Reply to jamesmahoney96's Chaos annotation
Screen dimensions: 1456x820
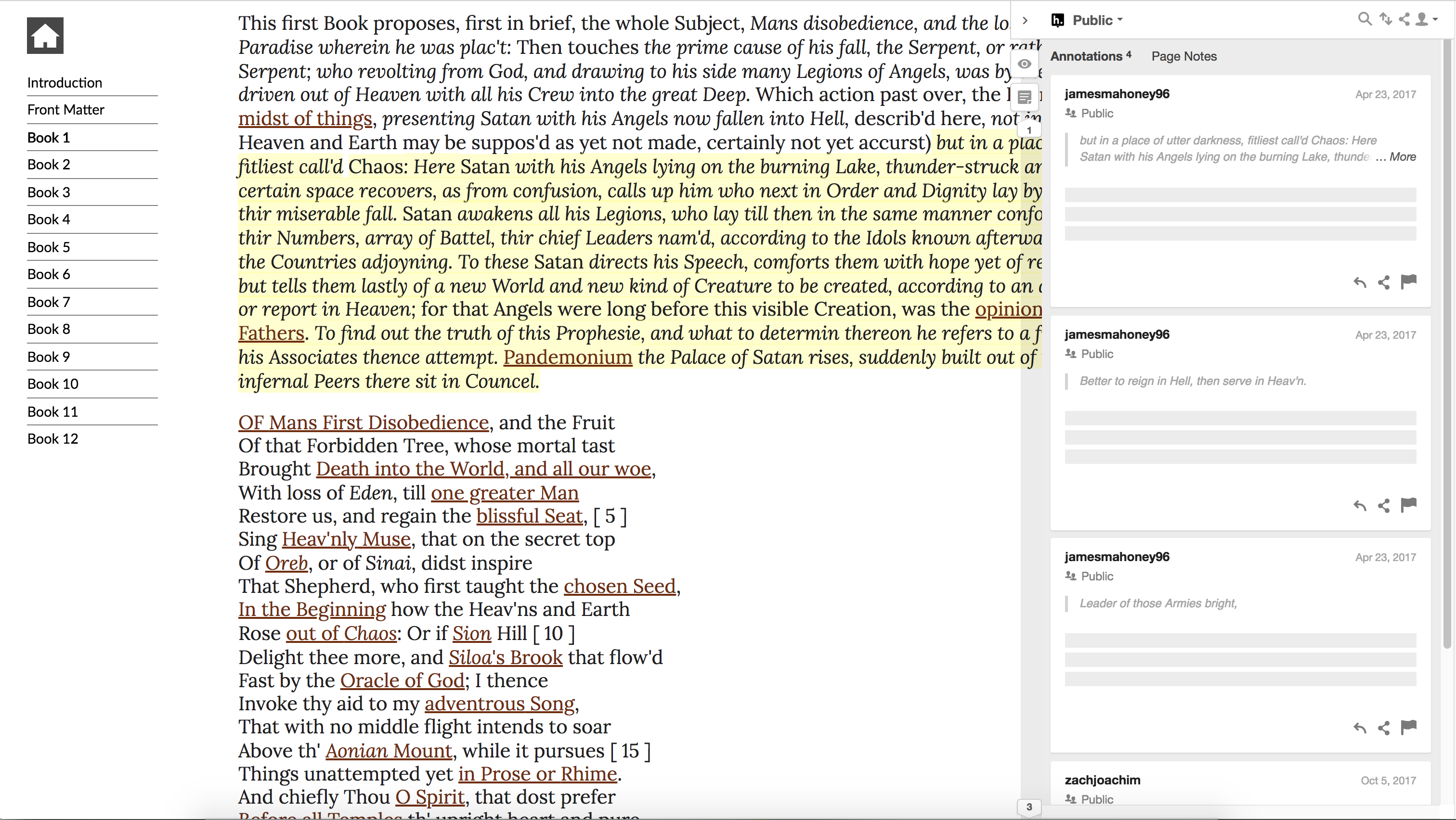(x=1359, y=282)
